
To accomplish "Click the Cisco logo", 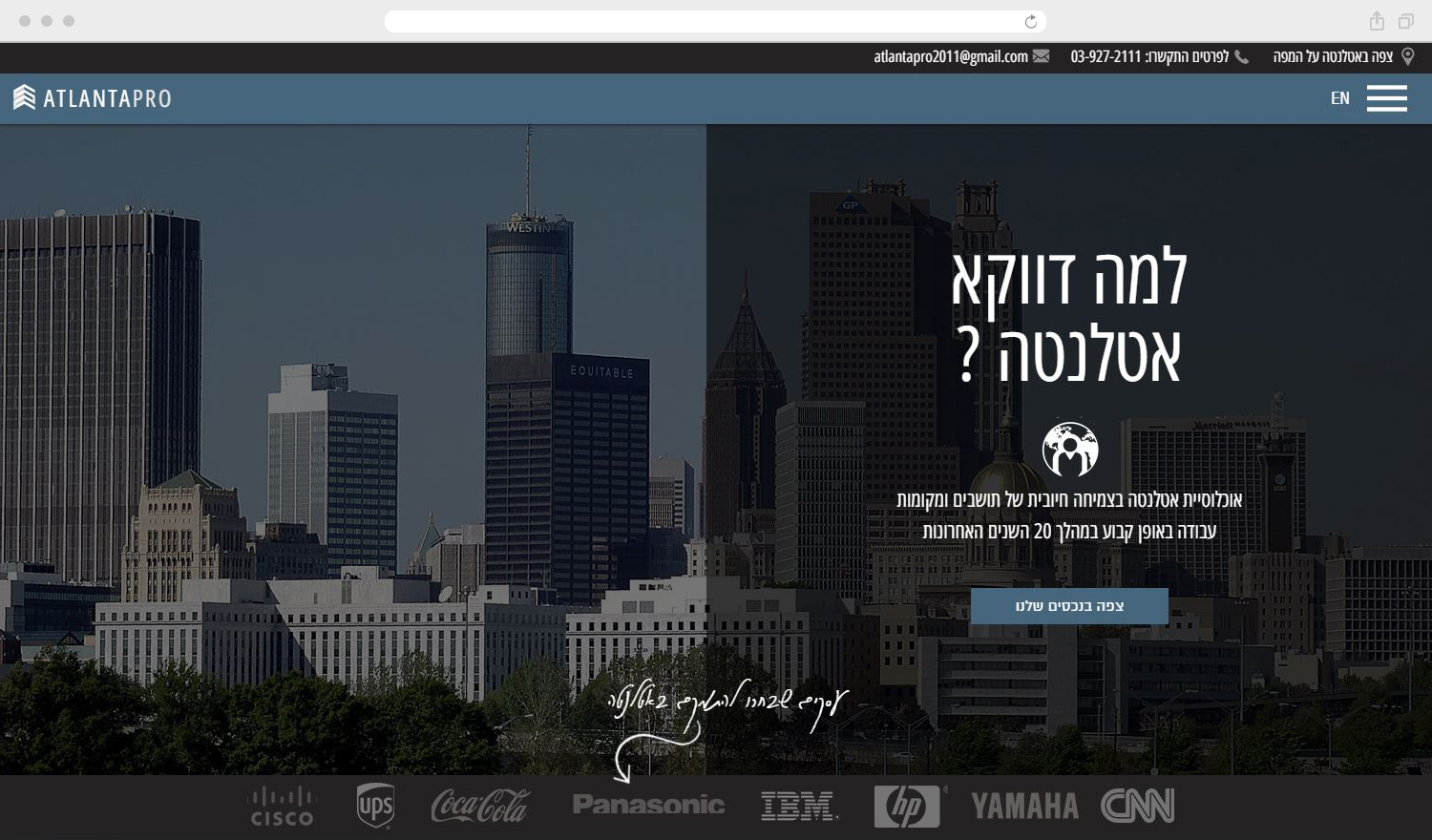I will 282,807.
